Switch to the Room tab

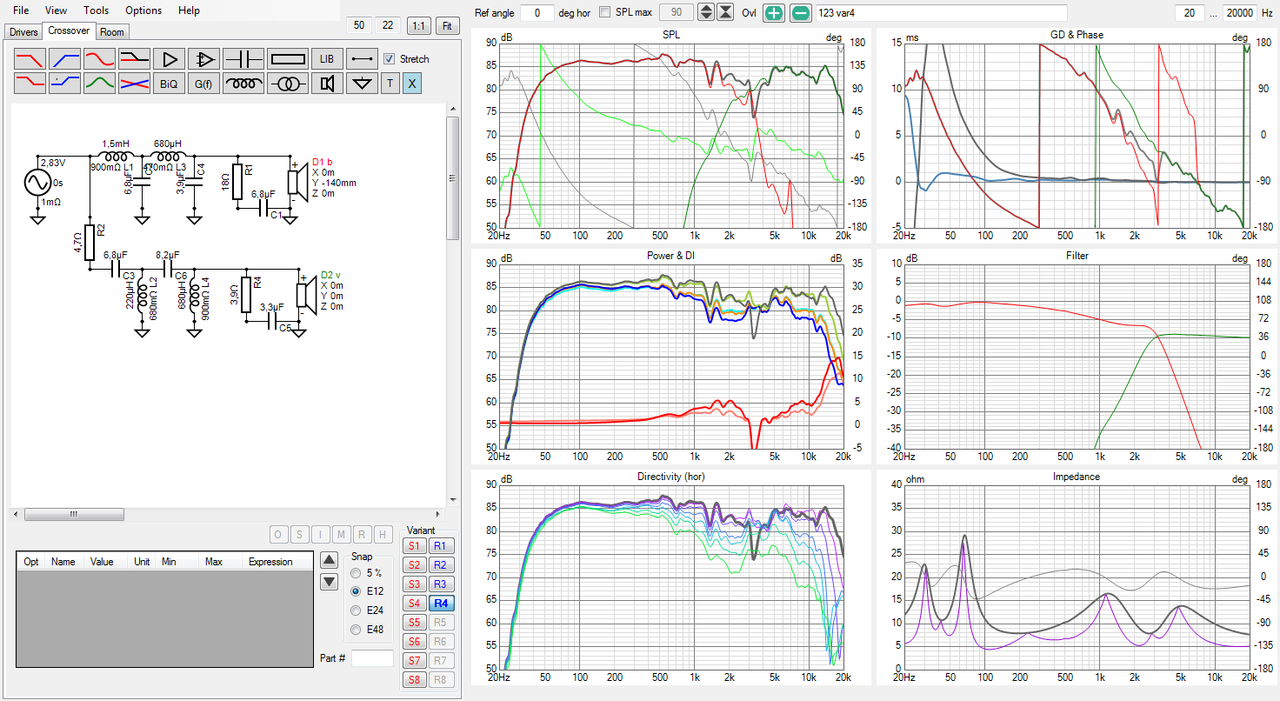coord(112,32)
